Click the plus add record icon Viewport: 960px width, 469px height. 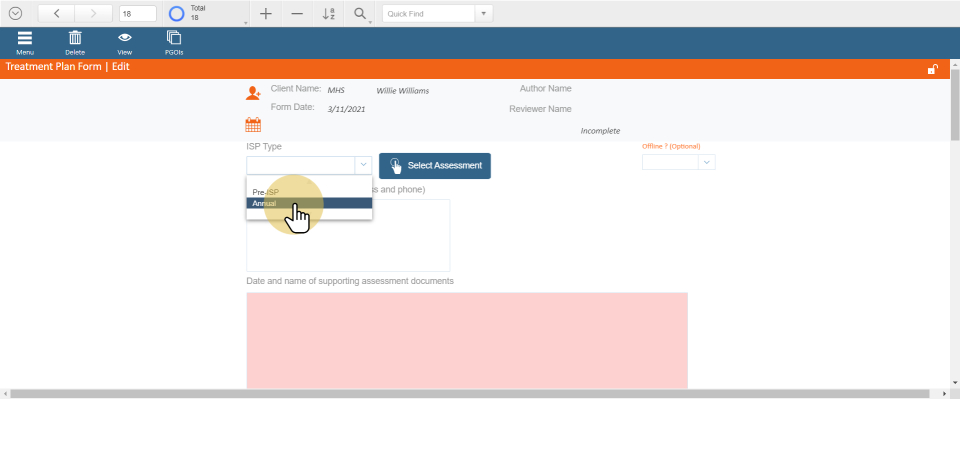(x=265, y=14)
